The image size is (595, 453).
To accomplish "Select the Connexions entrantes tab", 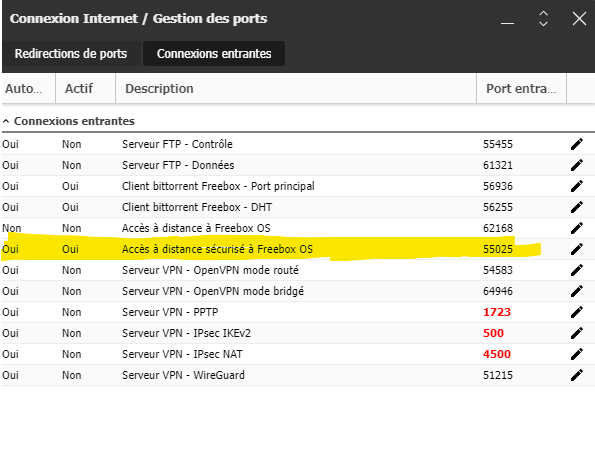I will click(214, 53).
